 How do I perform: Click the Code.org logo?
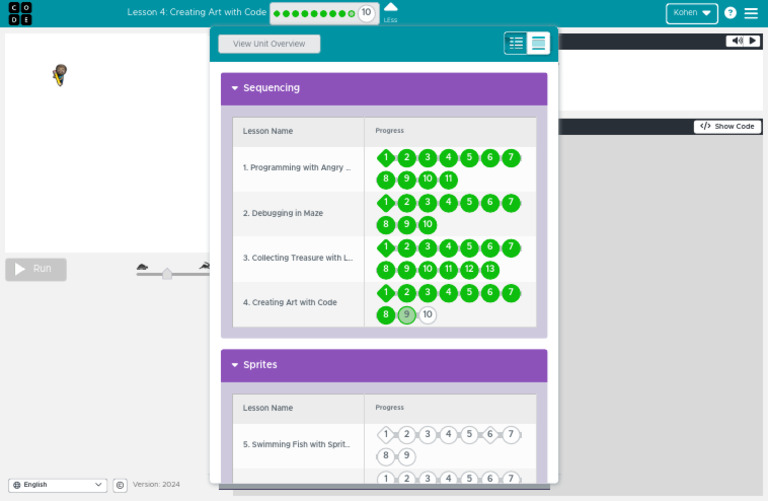[20, 13]
